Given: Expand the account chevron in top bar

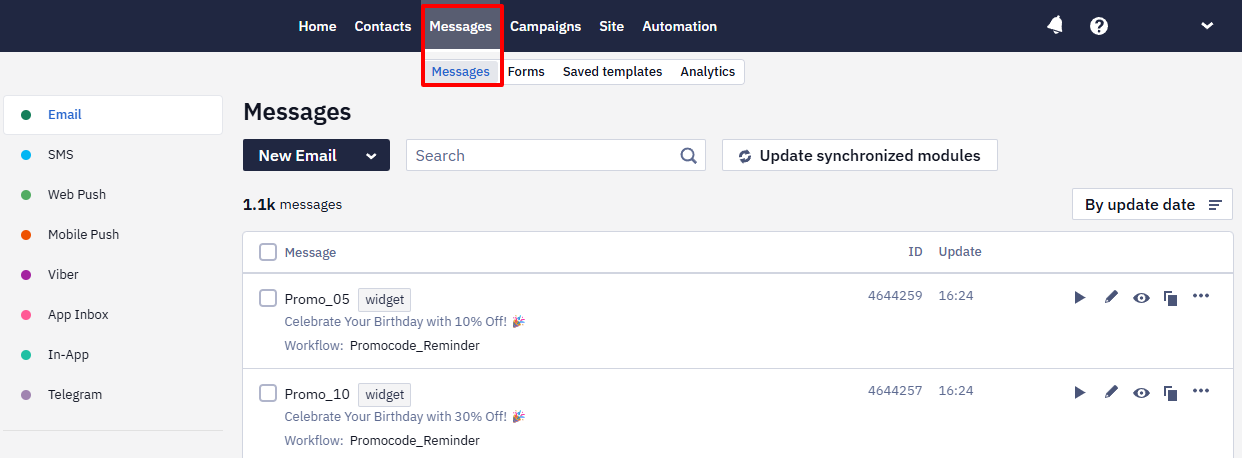Looking at the screenshot, I should click(1207, 26).
